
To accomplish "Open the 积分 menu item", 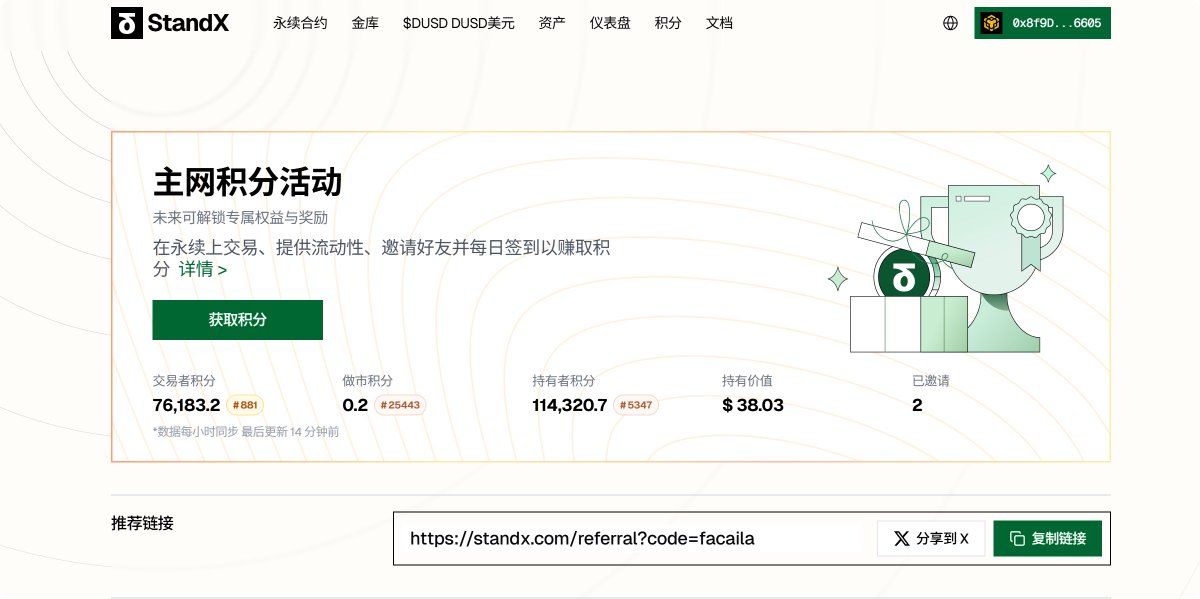I will pyautogui.click(x=668, y=23).
